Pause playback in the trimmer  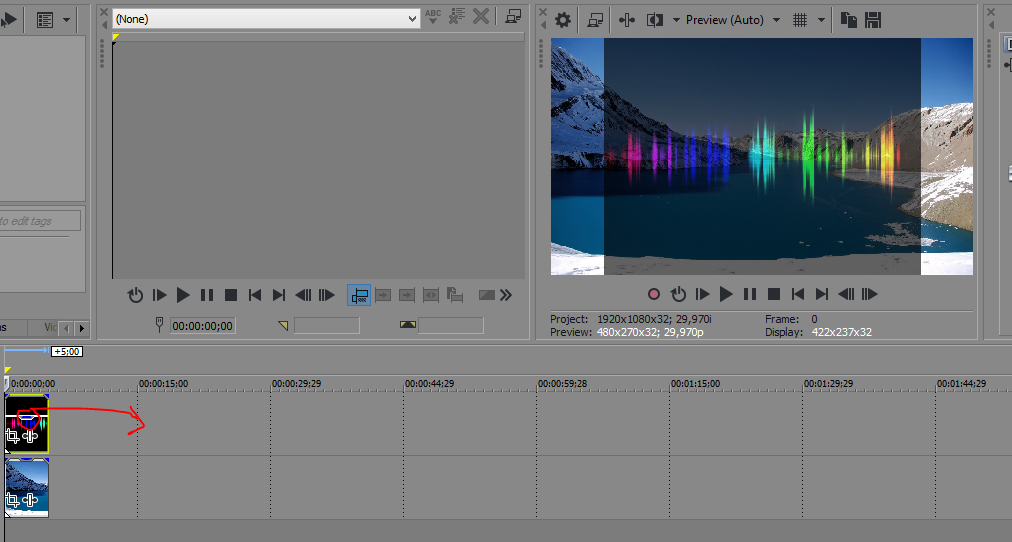207,296
